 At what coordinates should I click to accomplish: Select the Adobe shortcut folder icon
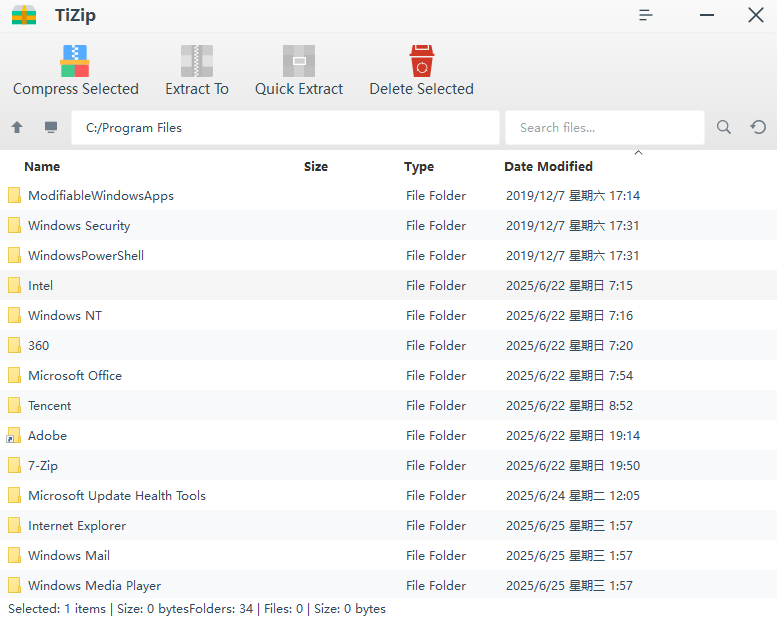[13, 435]
